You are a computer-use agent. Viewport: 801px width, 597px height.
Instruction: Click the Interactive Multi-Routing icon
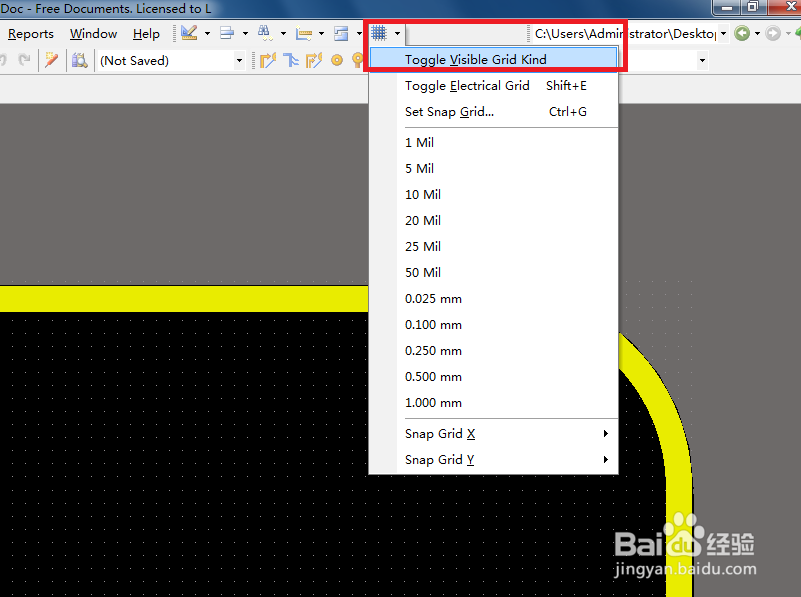(291, 60)
